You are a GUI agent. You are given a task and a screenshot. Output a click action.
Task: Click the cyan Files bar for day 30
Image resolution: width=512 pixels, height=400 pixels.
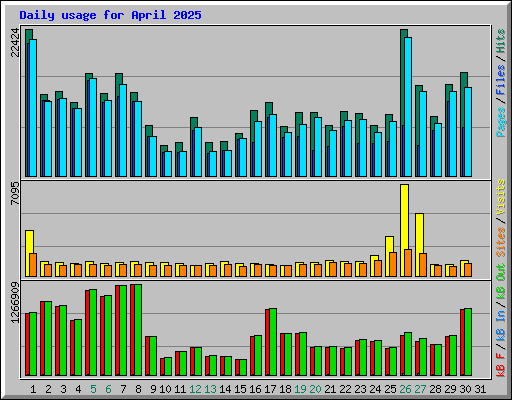pos(468,132)
